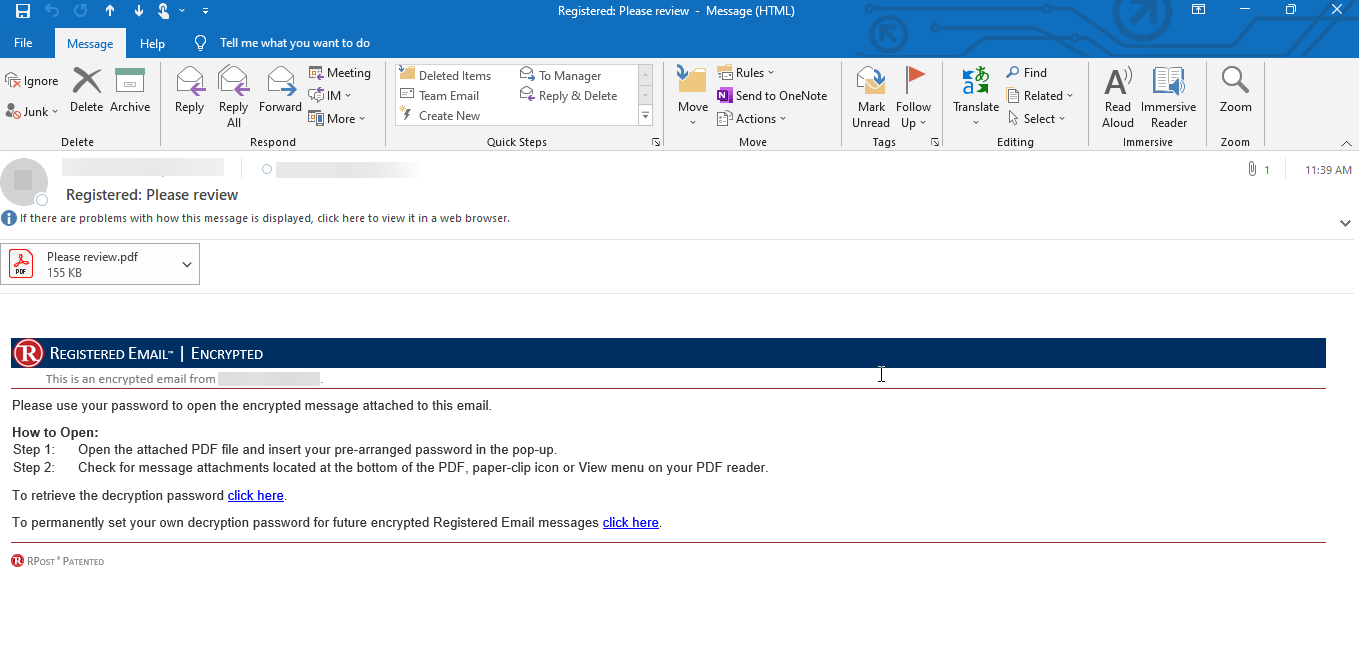Open the Zoom tool
Viewport: 1359px width, 662px height.
pos(1235,95)
